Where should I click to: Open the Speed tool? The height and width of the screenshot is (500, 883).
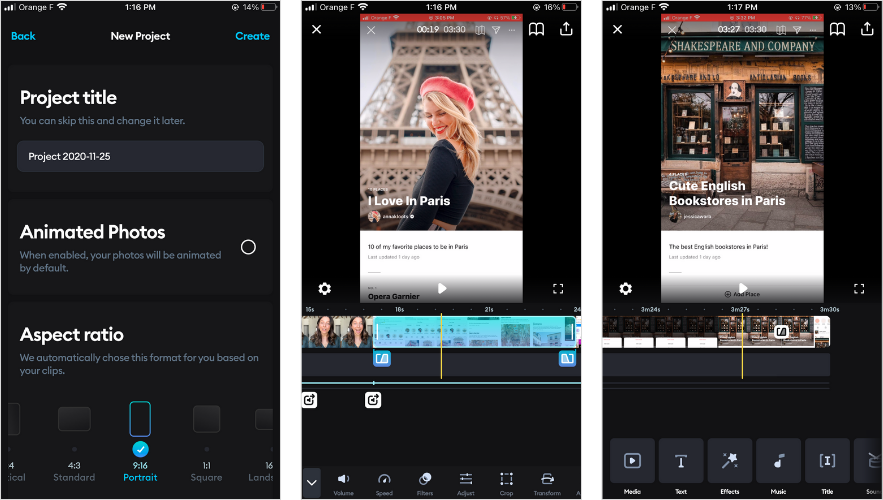click(x=384, y=484)
